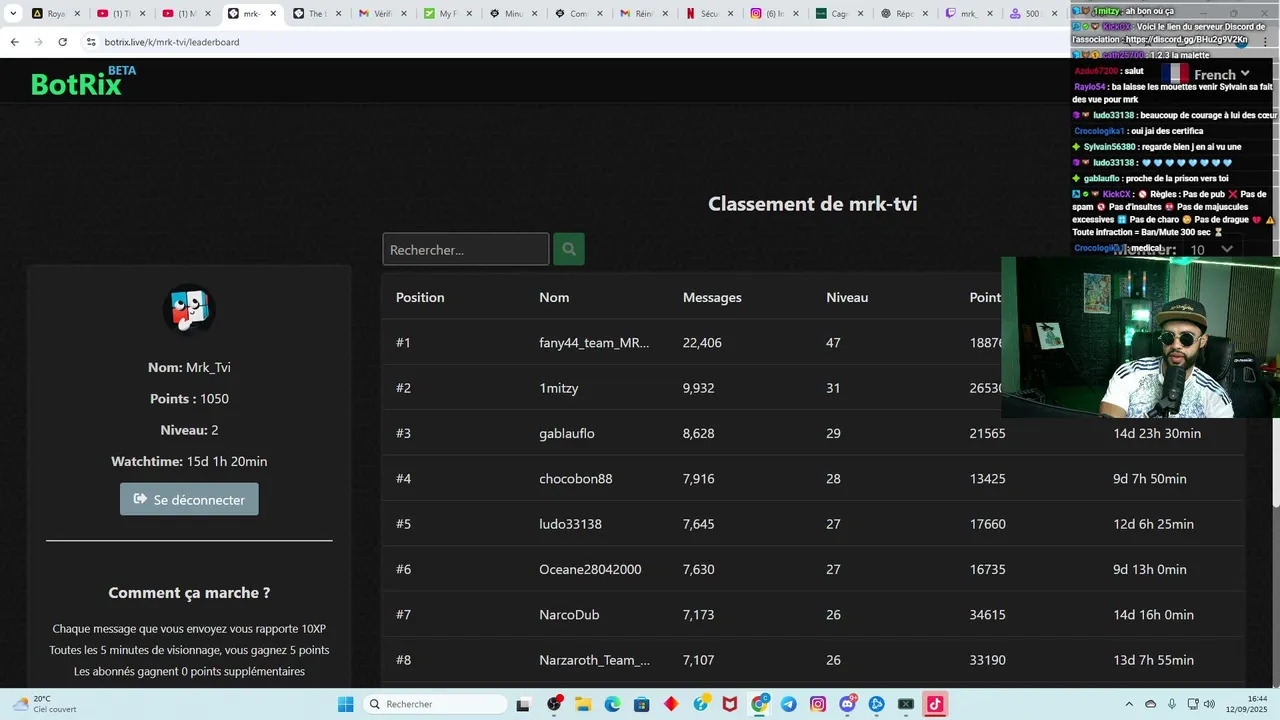
Task: Switch to the My F tab
Action: [x=449, y=14]
